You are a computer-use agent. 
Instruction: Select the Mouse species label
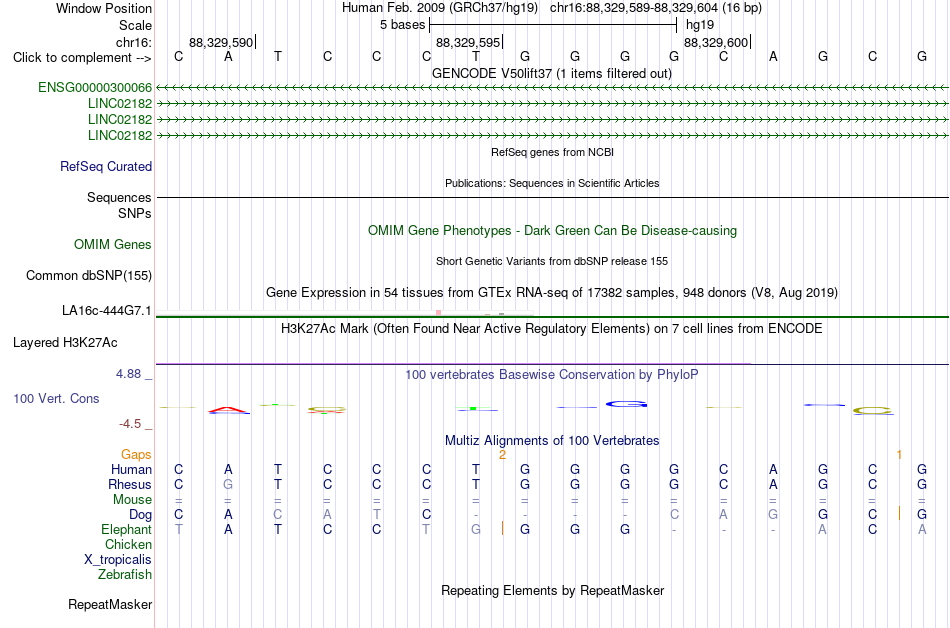pyautogui.click(x=132, y=500)
